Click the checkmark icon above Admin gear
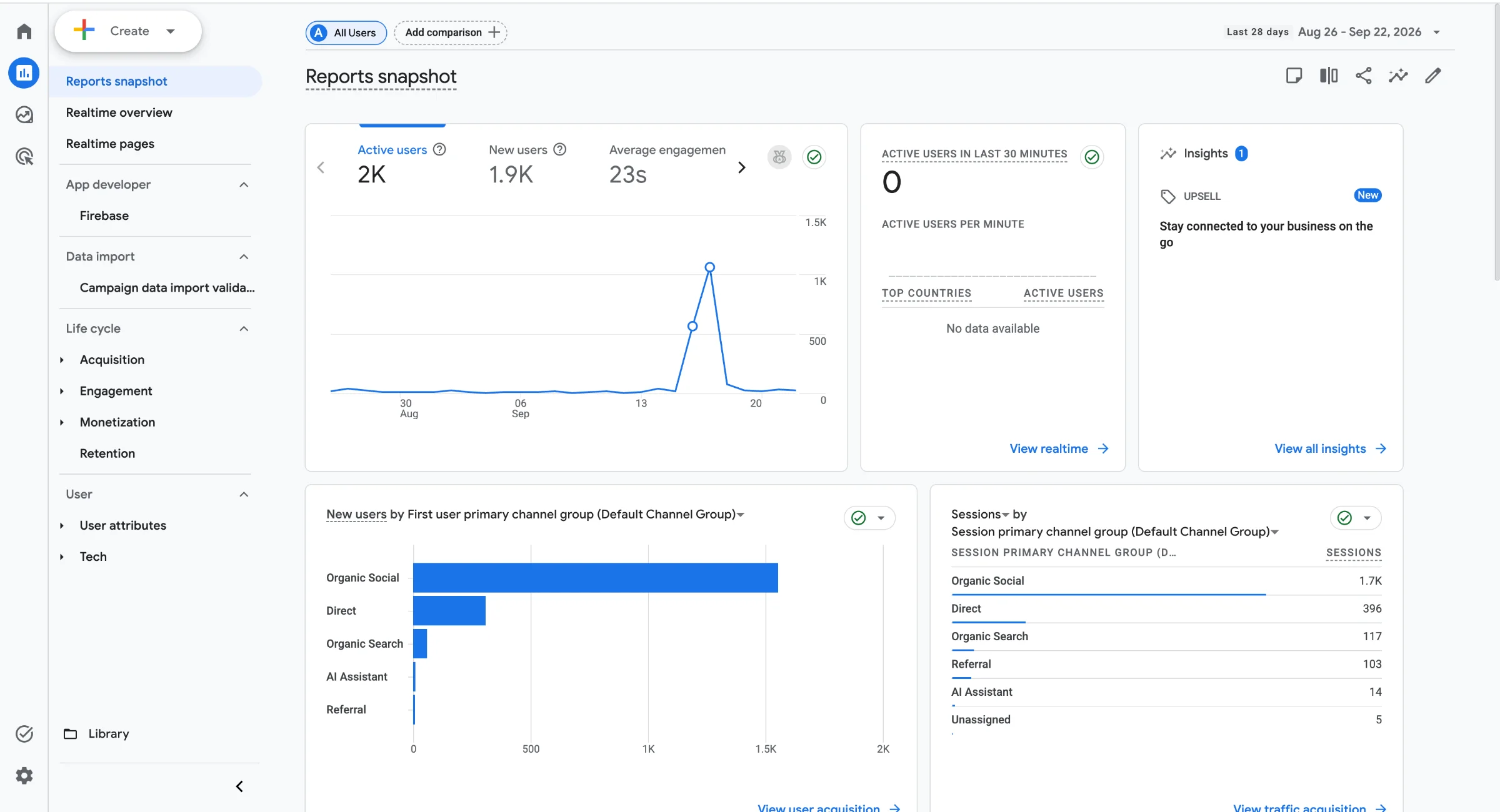The width and height of the screenshot is (1500, 812). tap(24, 734)
